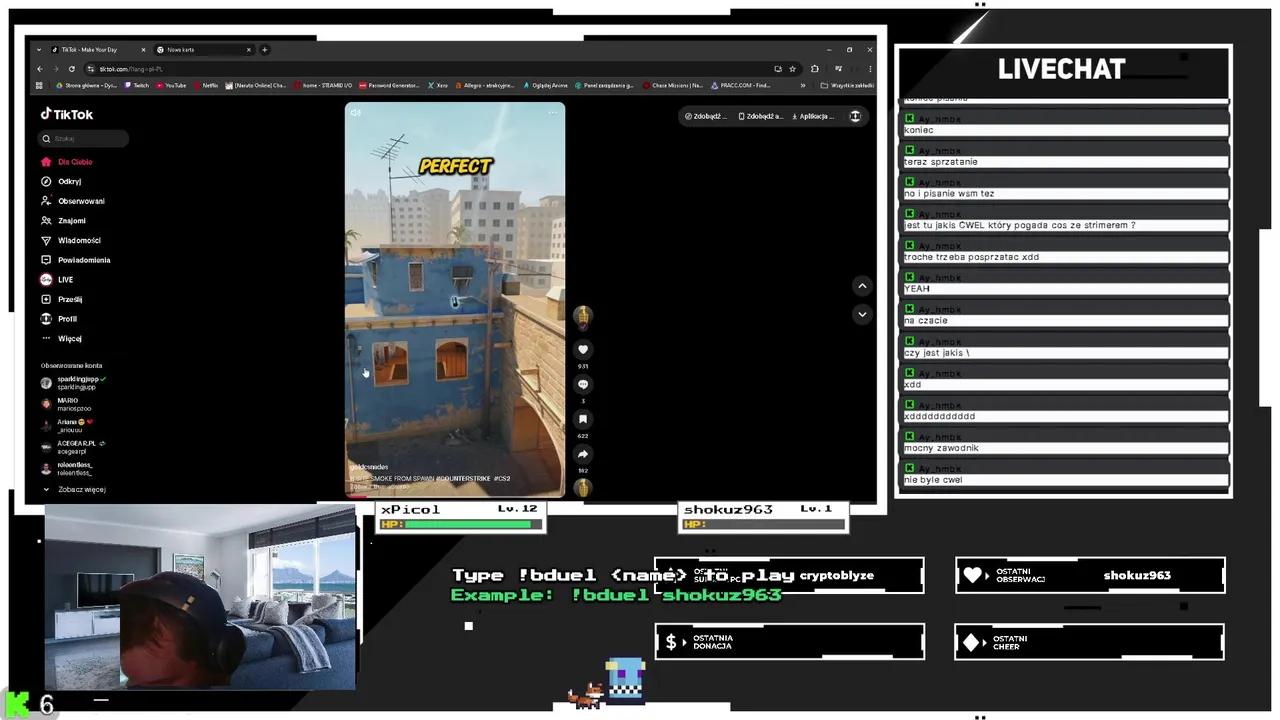Image resolution: width=1280 pixels, height=720 pixels.
Task: Switch to TikTok - Make Your Day tab
Action: (x=98, y=49)
